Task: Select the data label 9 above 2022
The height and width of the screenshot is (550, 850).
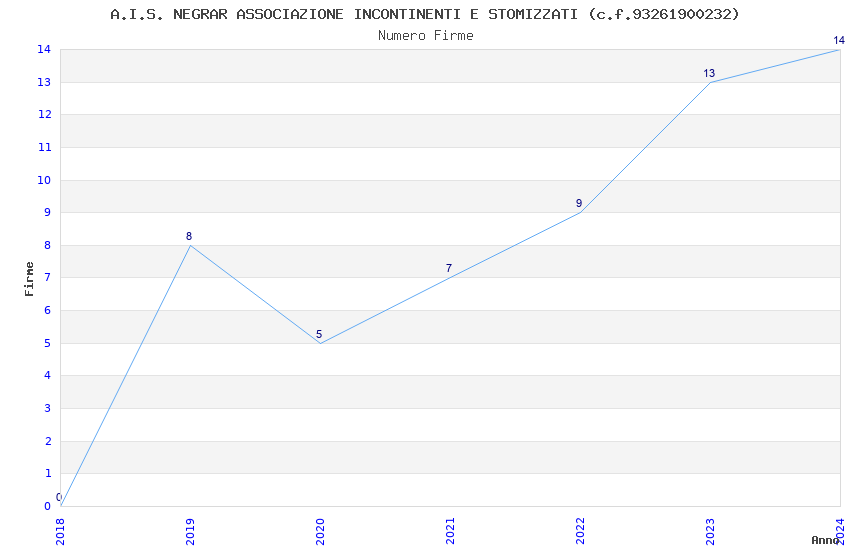Action: pos(579,203)
